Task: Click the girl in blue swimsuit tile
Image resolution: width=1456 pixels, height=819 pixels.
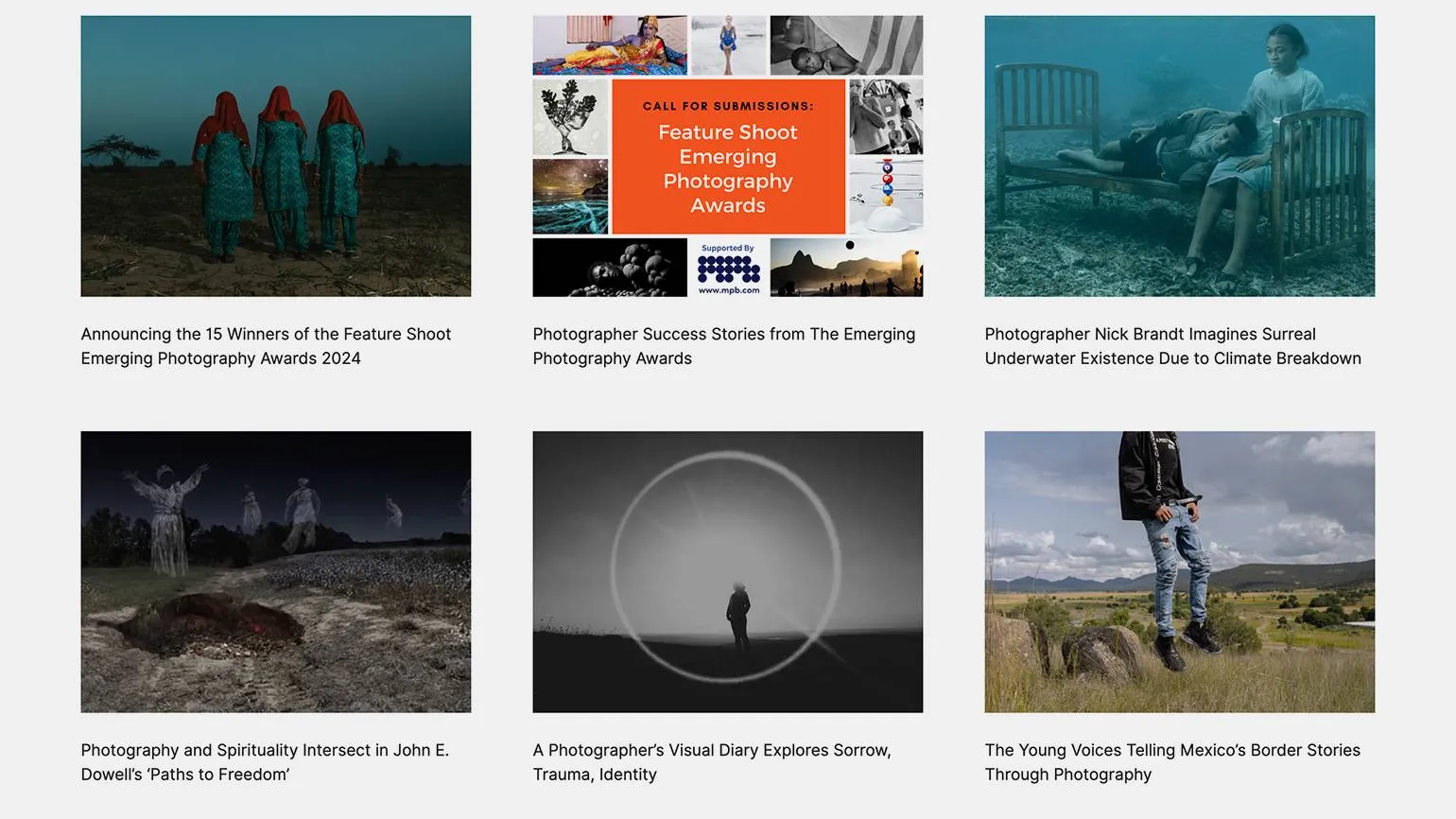Action: pyautogui.click(x=728, y=44)
